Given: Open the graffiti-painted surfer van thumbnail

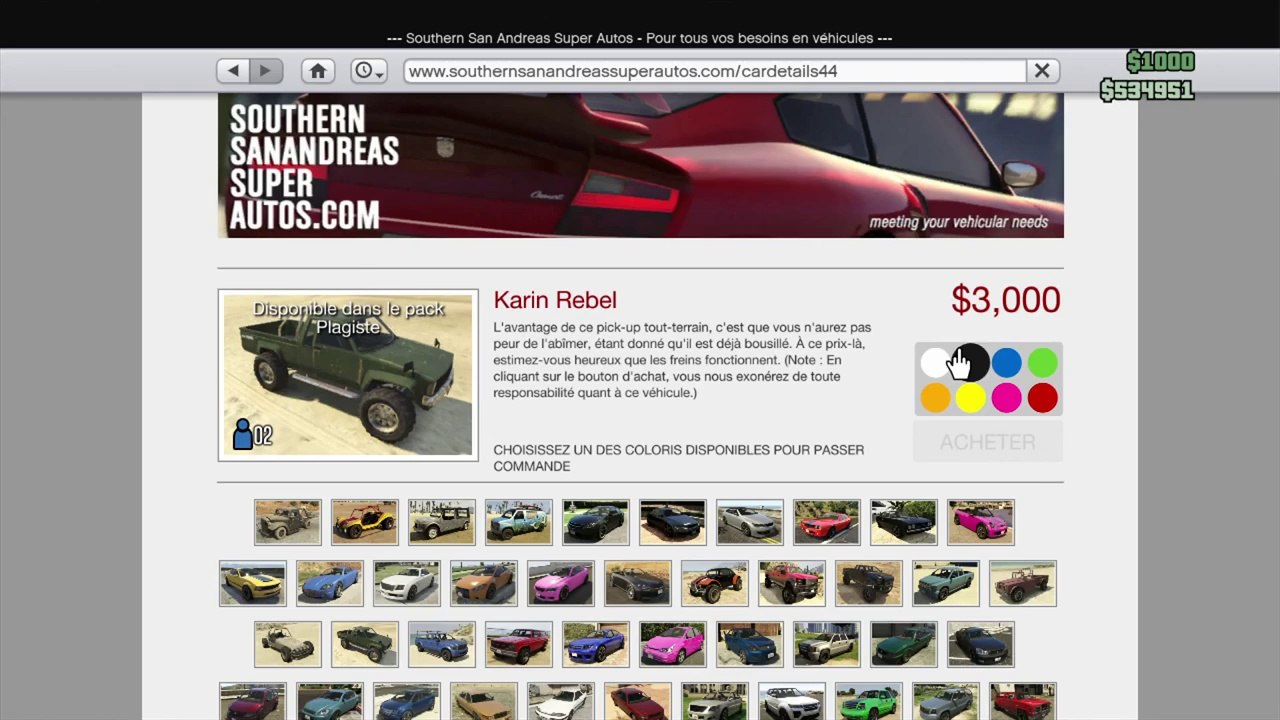Looking at the screenshot, I should coord(519,522).
